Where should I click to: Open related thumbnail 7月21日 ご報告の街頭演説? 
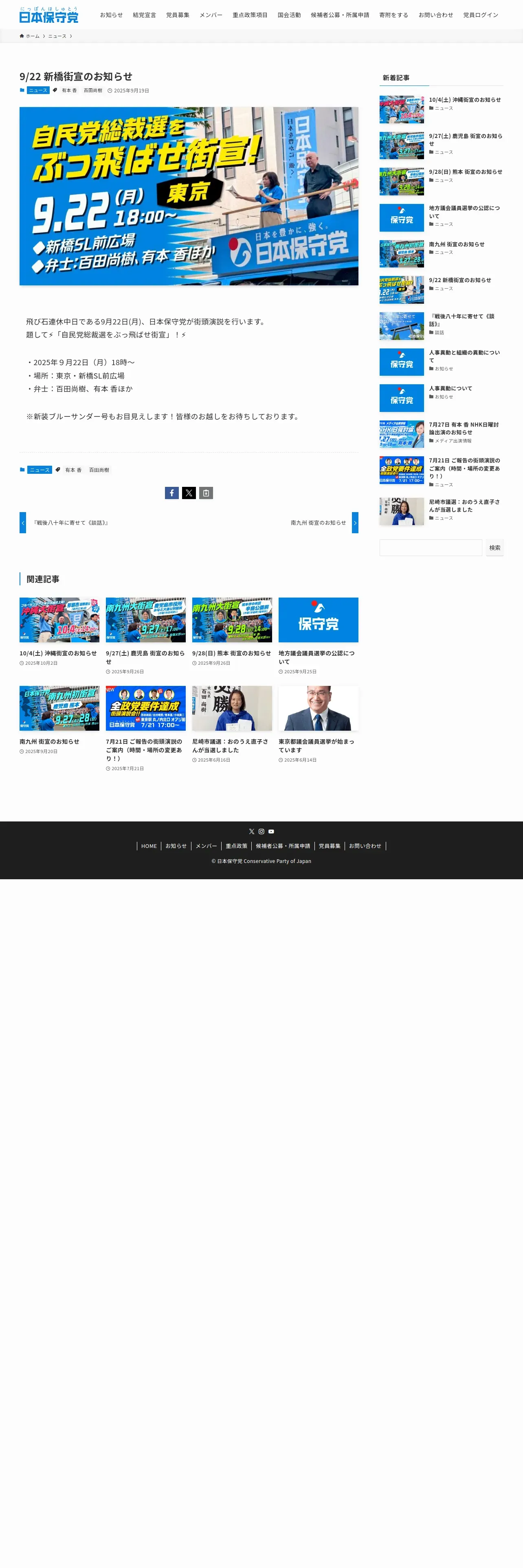145,709
